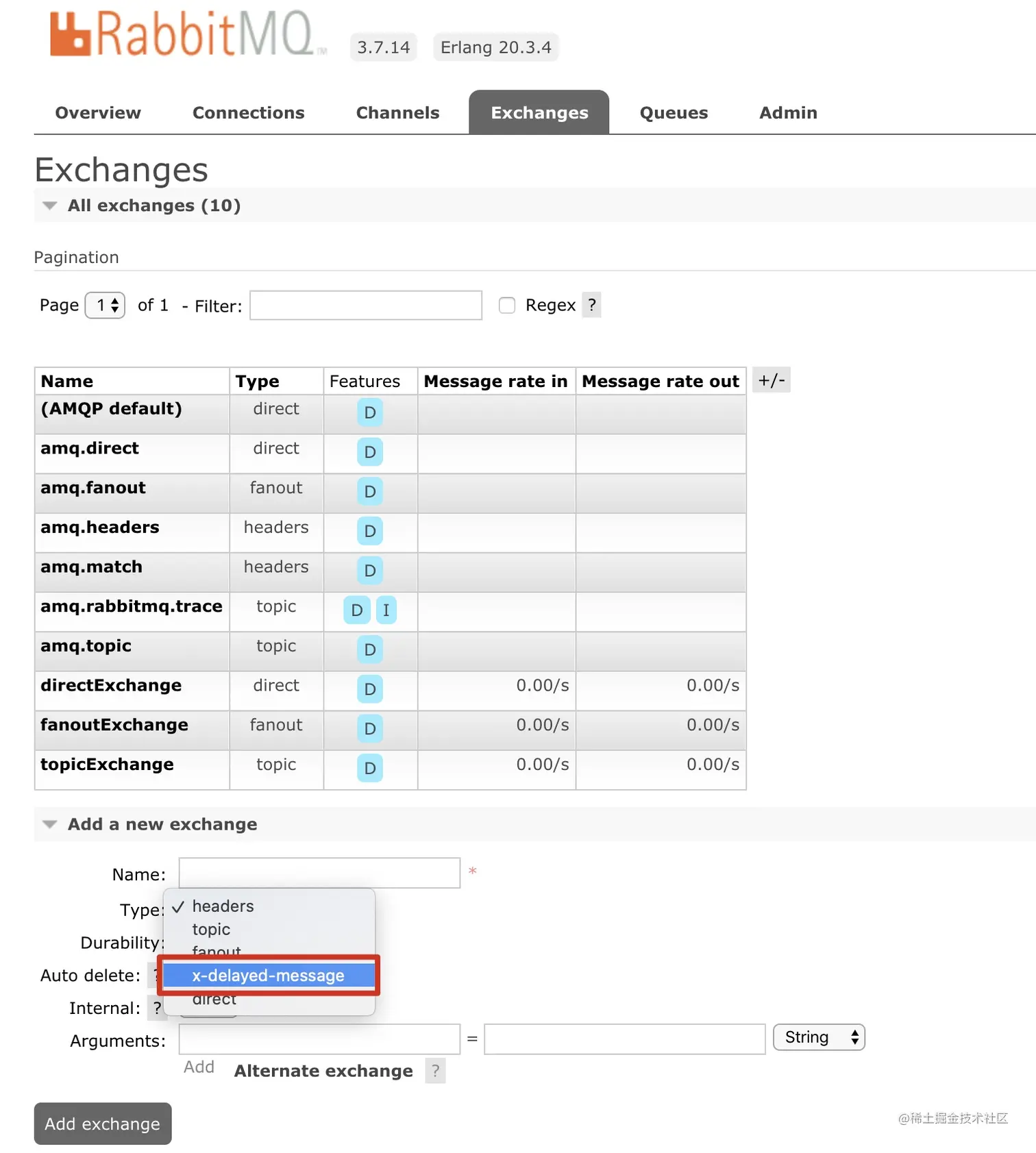Open the Regex help question mark

(592, 305)
